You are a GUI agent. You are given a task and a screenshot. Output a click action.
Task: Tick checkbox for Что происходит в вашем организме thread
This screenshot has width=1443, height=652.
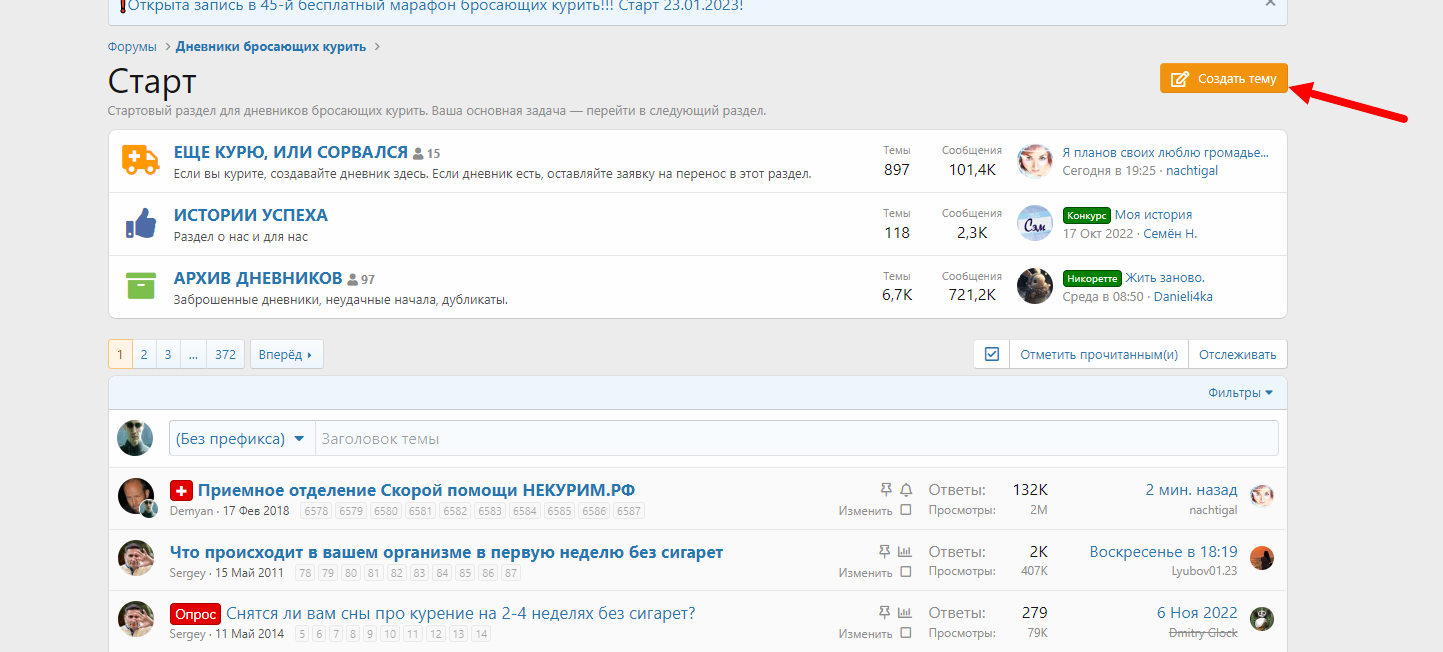coord(906,572)
